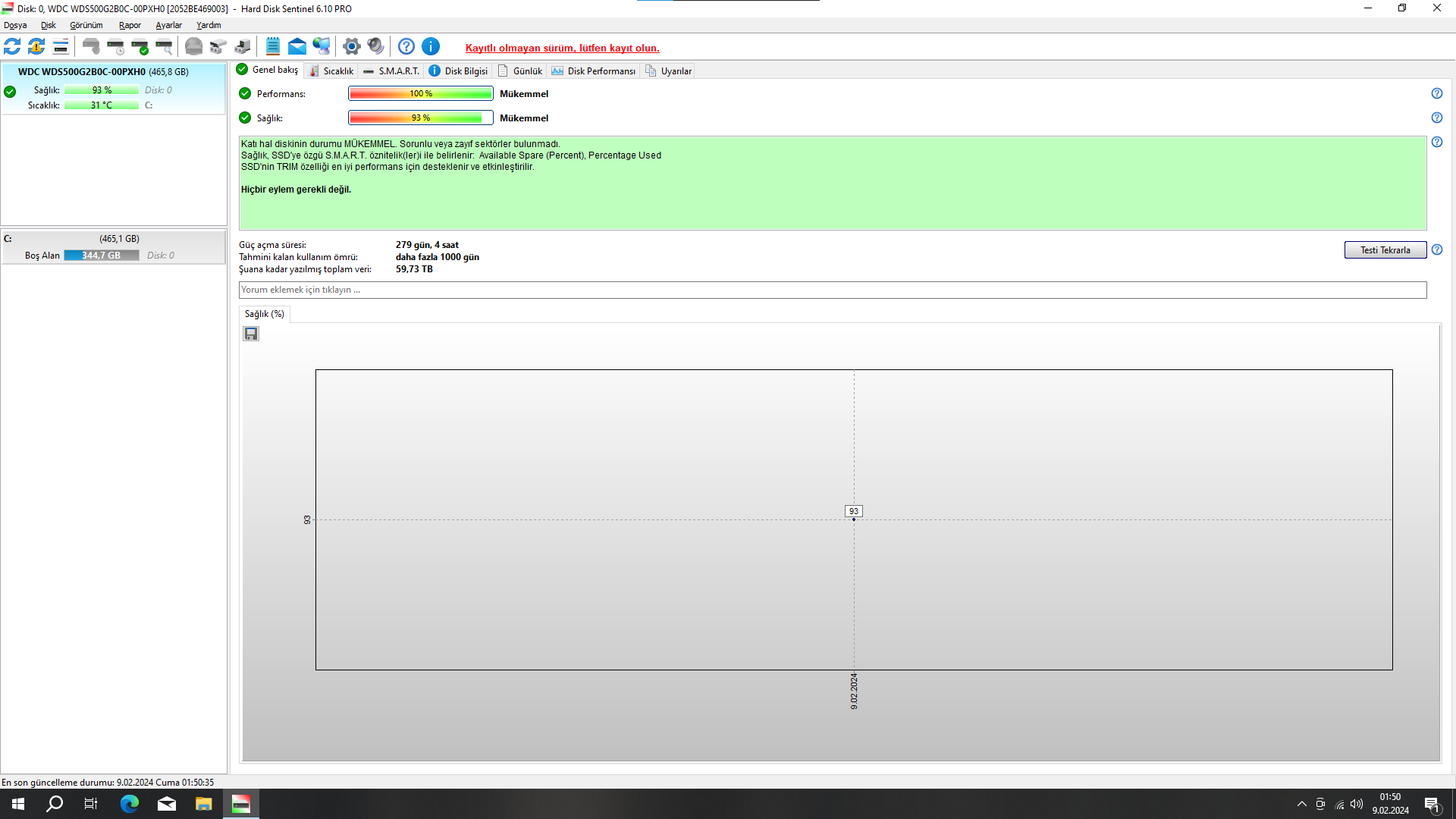Screen dimensions: 1456x819
Task: Open the notepad report icon in toolbar
Action: 273,47
